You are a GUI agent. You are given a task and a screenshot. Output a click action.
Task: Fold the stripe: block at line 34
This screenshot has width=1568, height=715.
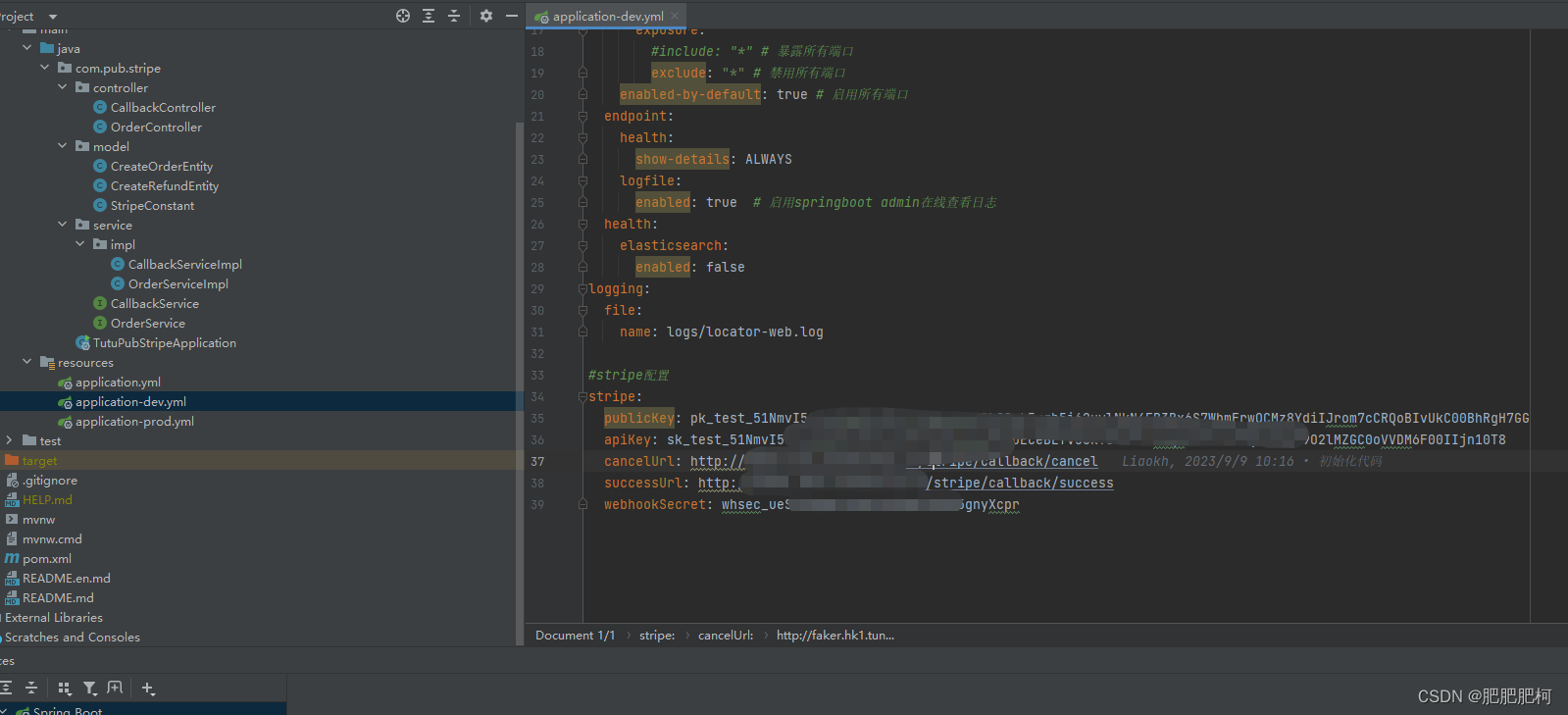582,397
